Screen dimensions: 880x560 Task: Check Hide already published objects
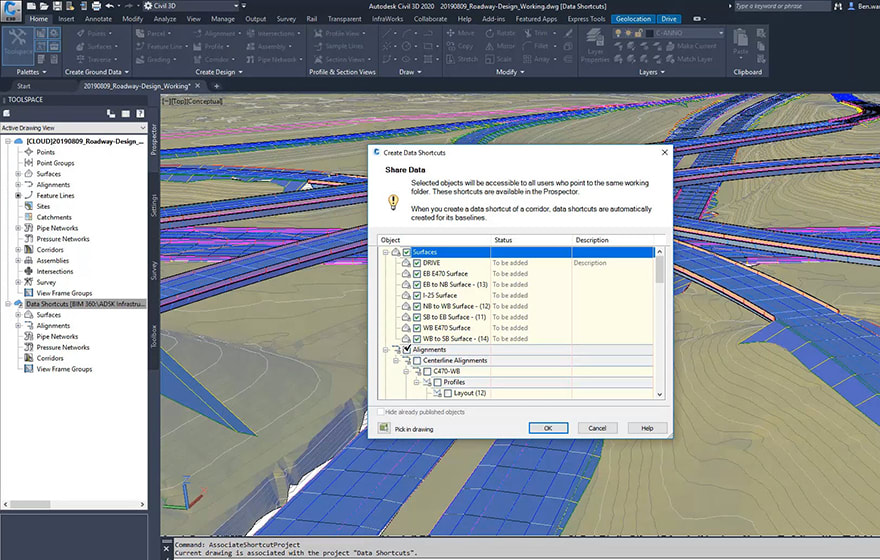click(x=381, y=412)
